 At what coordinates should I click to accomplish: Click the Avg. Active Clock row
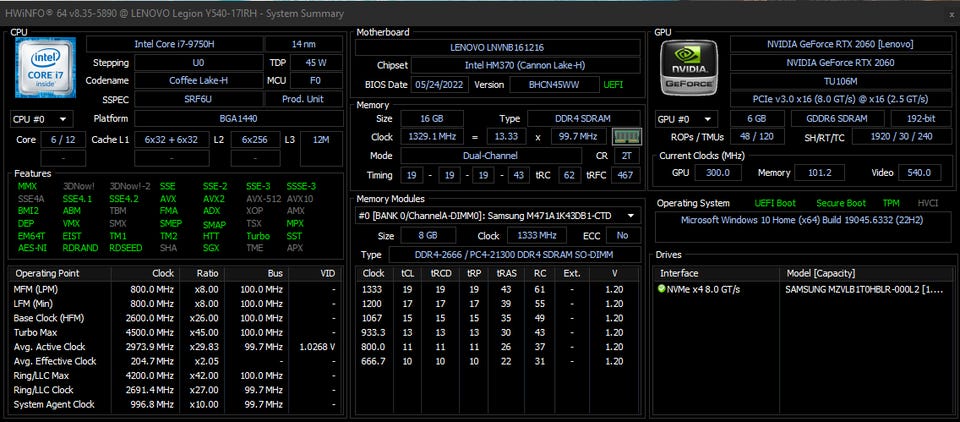[175, 347]
